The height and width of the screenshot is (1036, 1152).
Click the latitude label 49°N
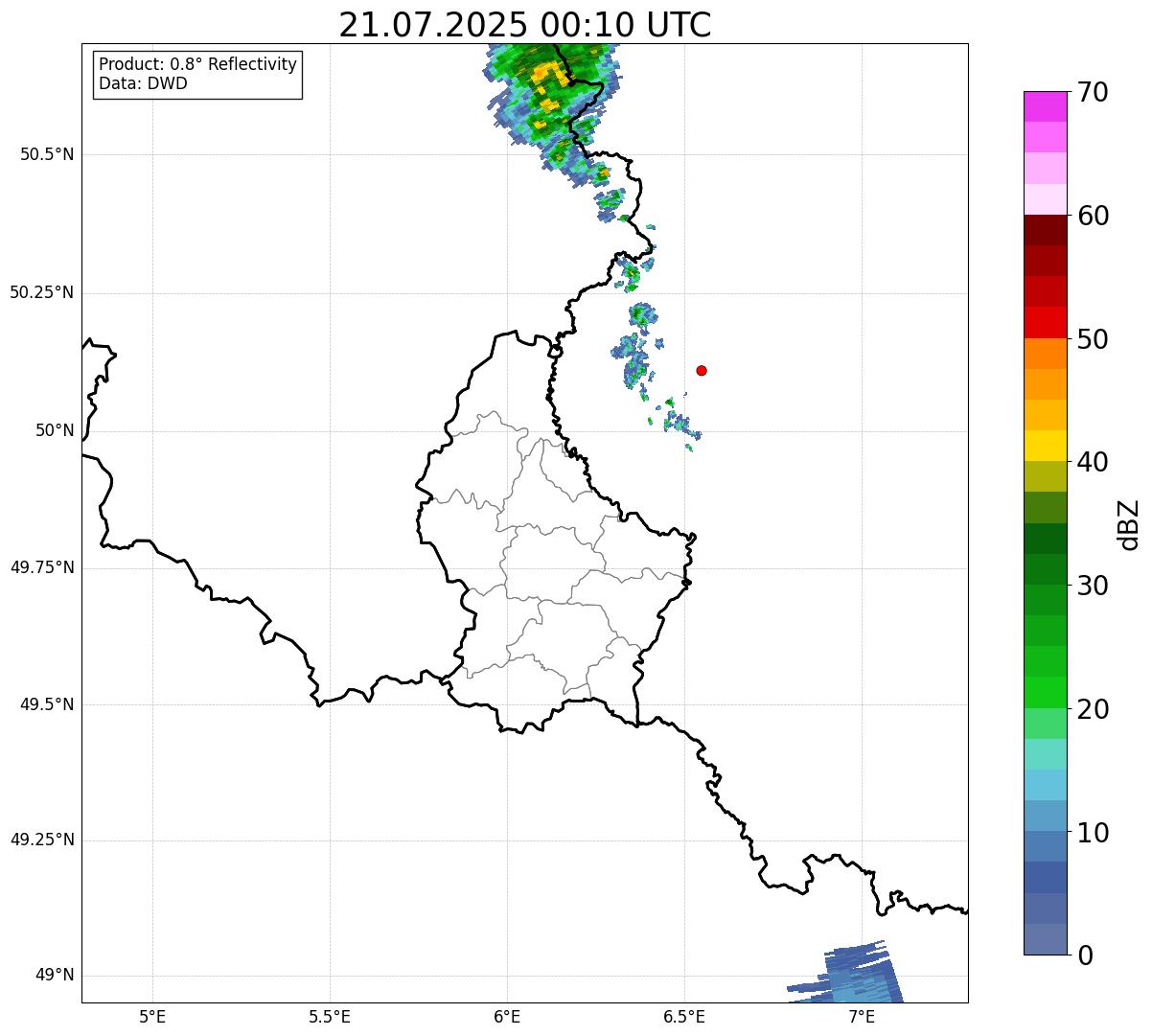[55, 976]
